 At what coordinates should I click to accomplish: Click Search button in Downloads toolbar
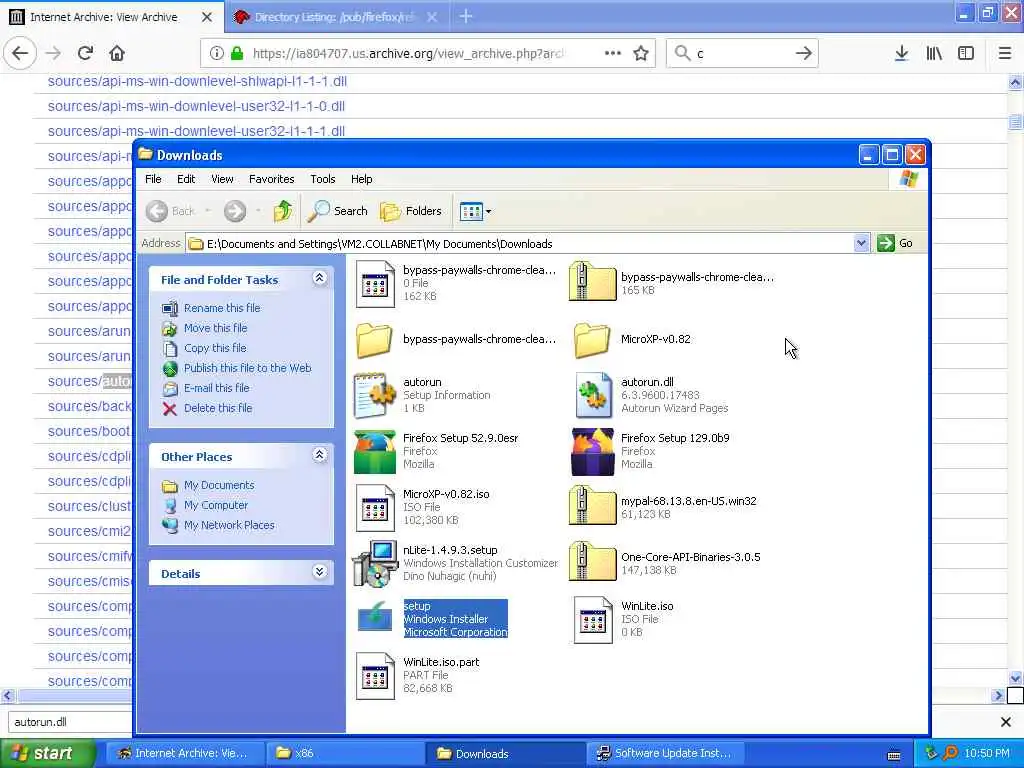[x=338, y=211]
